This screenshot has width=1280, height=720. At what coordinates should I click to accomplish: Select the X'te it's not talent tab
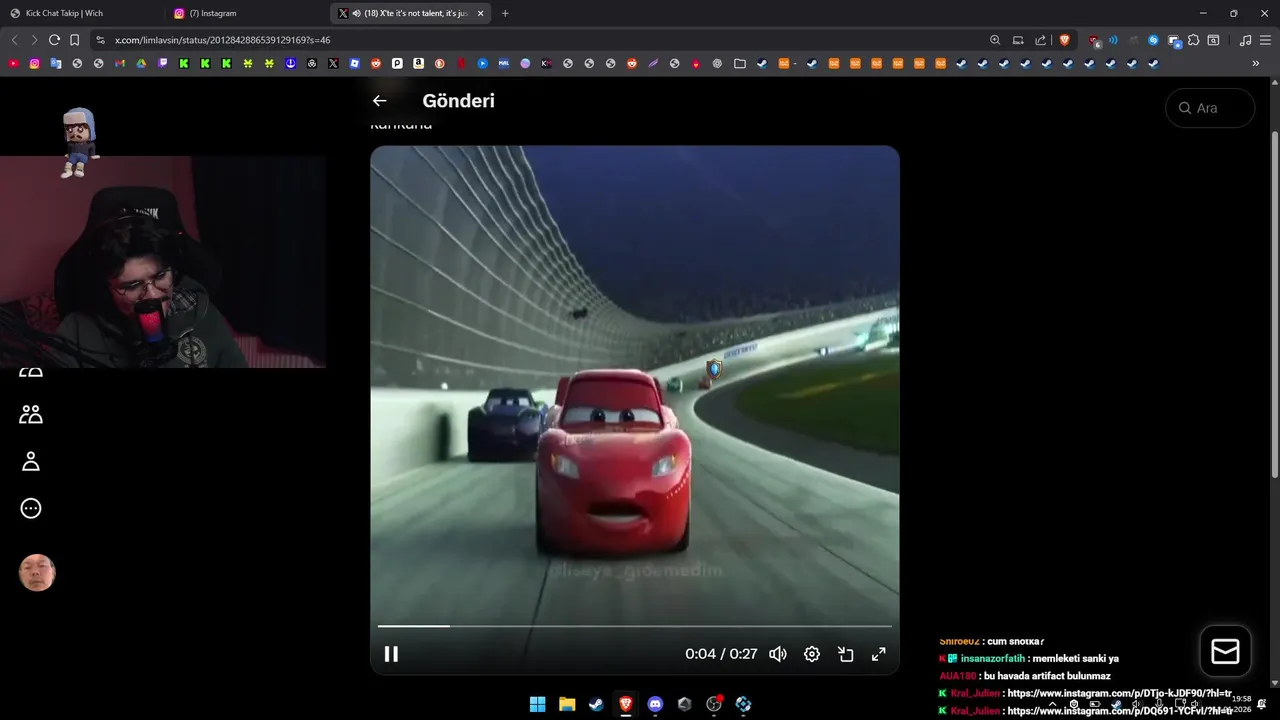click(x=410, y=13)
